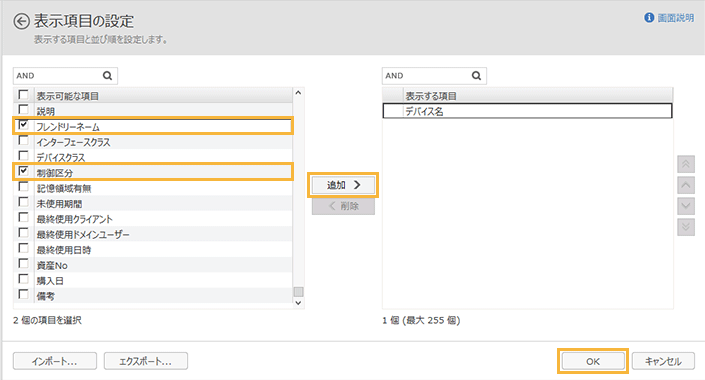Screen dimensions: 705x380
Task: Move item up one position
Action: (686, 185)
